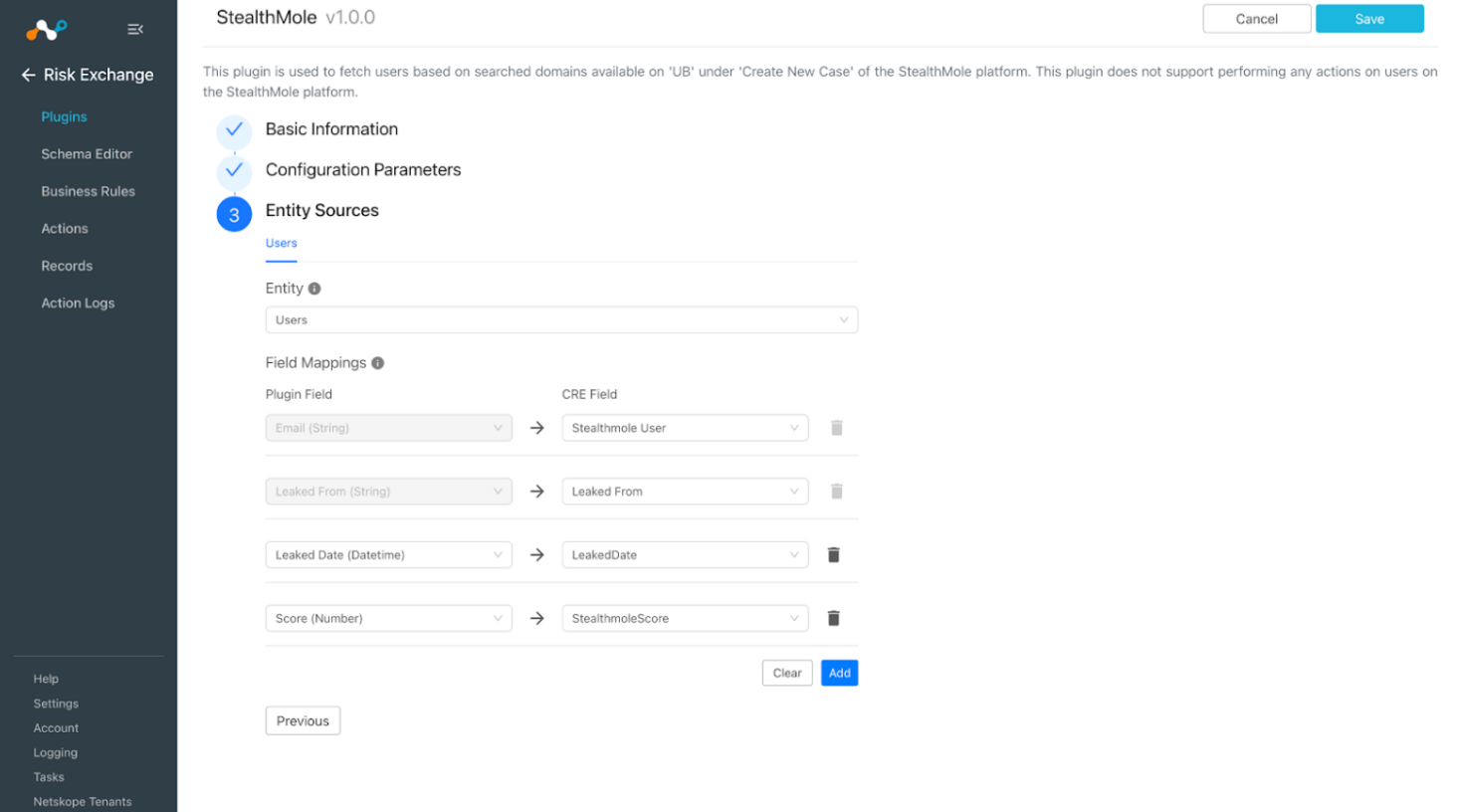Screen dimensions: 1460x812
Task: Show Entity info tooltip icon
Action: coord(314,289)
